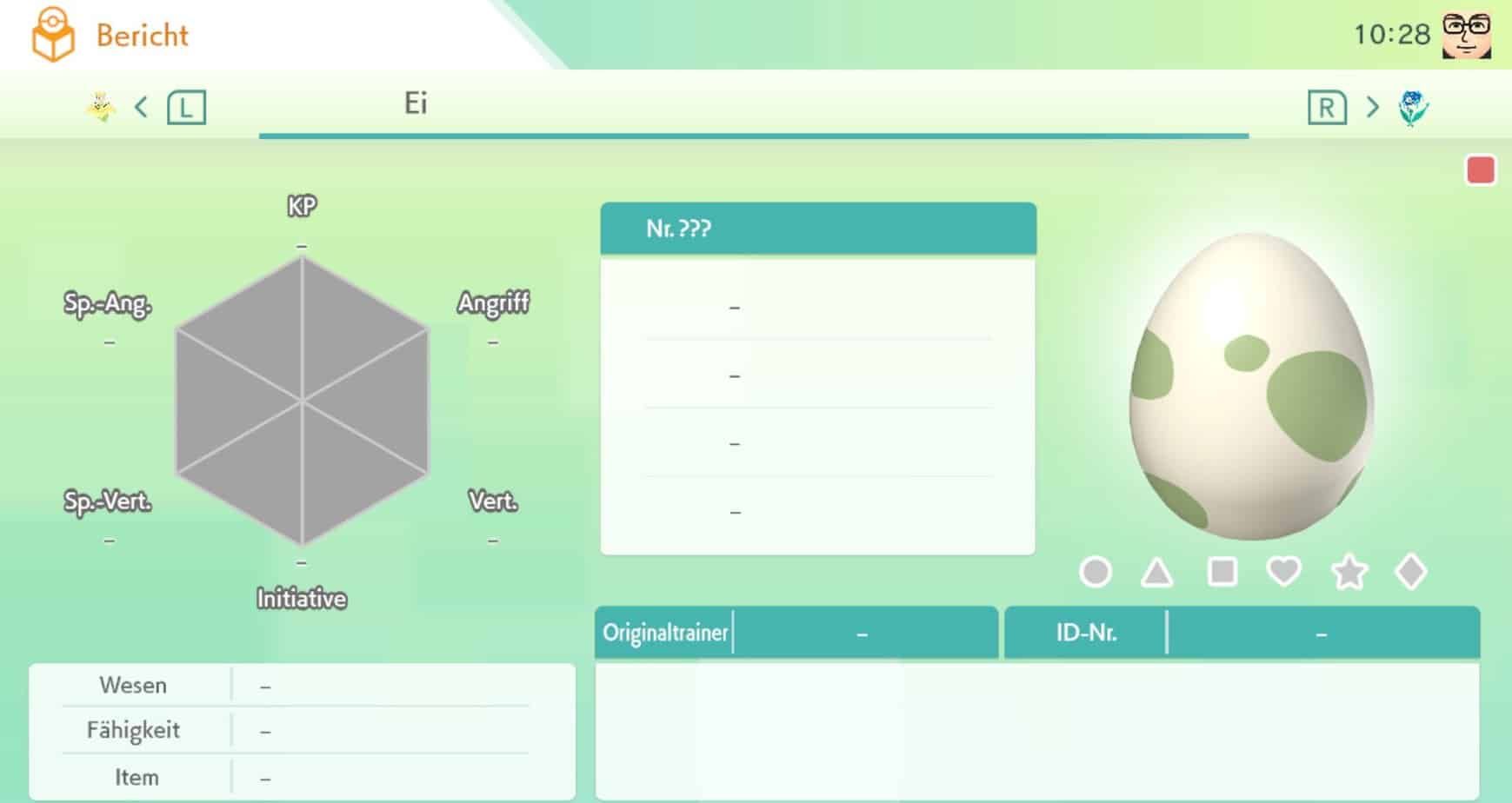Click the 'Vert.' stat label
This screenshot has height=803, width=1512.
pyautogui.click(x=493, y=501)
